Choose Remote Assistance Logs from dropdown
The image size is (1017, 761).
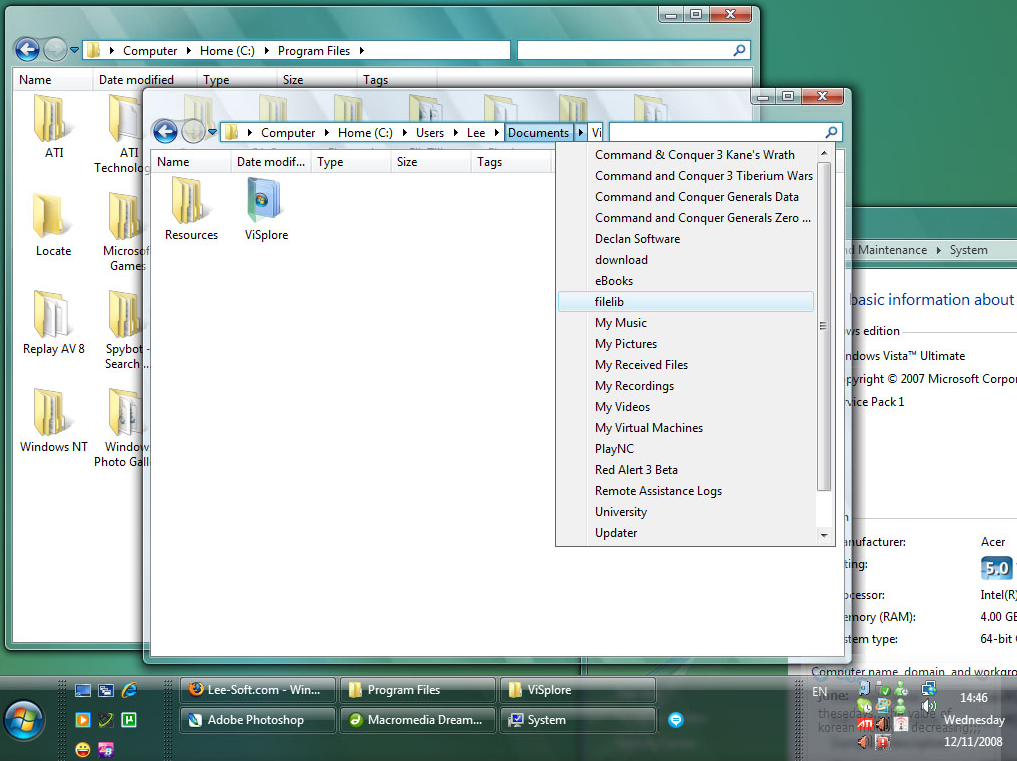tap(686, 491)
